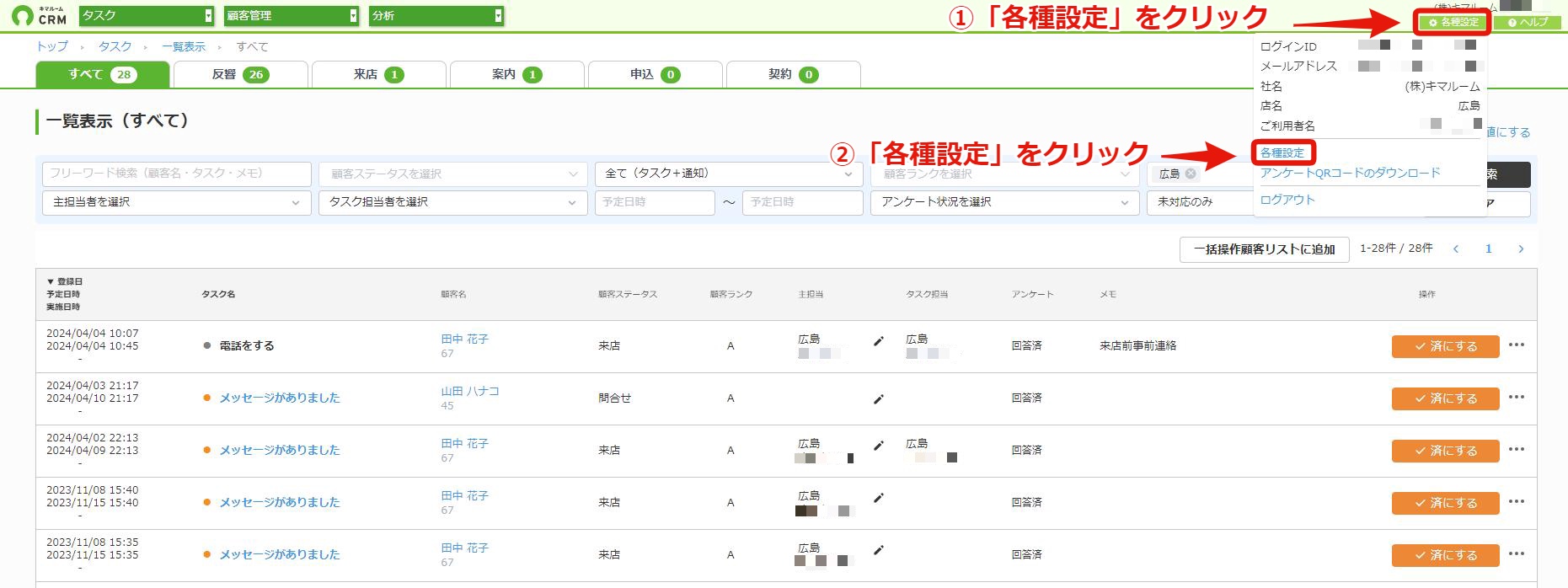Viewport: 1568px width, 588px height.
Task: Sort by the 登録日 column header
Action: click(x=65, y=281)
